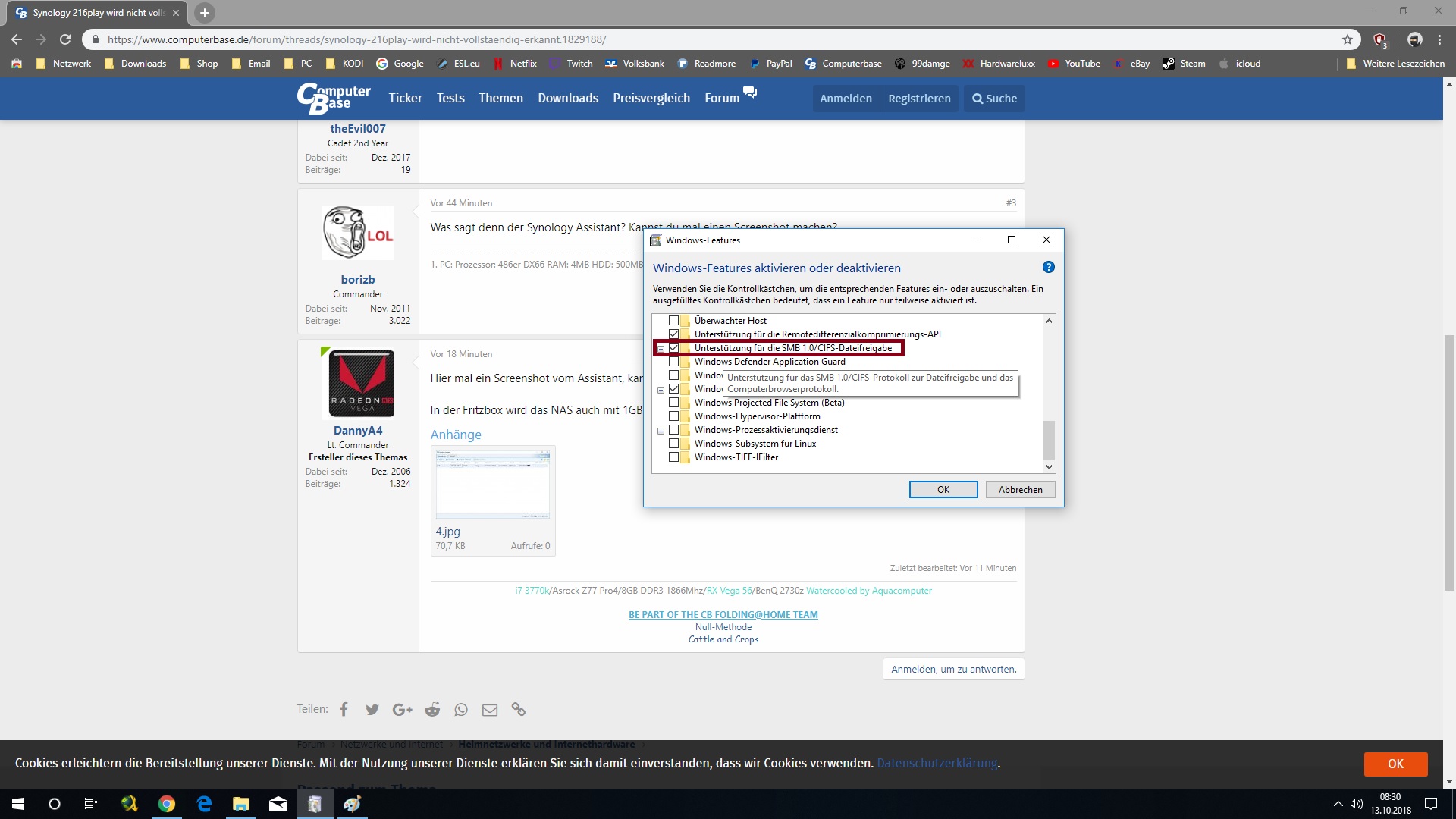This screenshot has width=1456, height=819.
Task: Open the Suche search button
Action: [x=994, y=99]
